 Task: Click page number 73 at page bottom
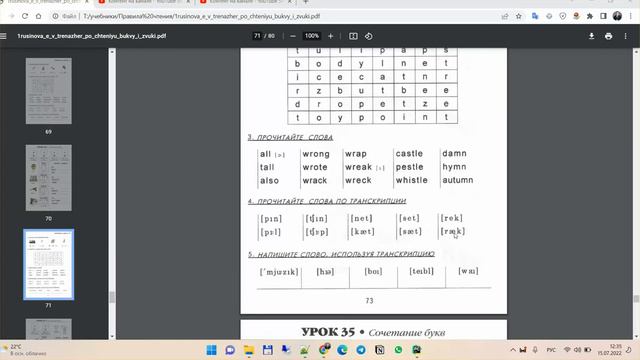point(369,300)
